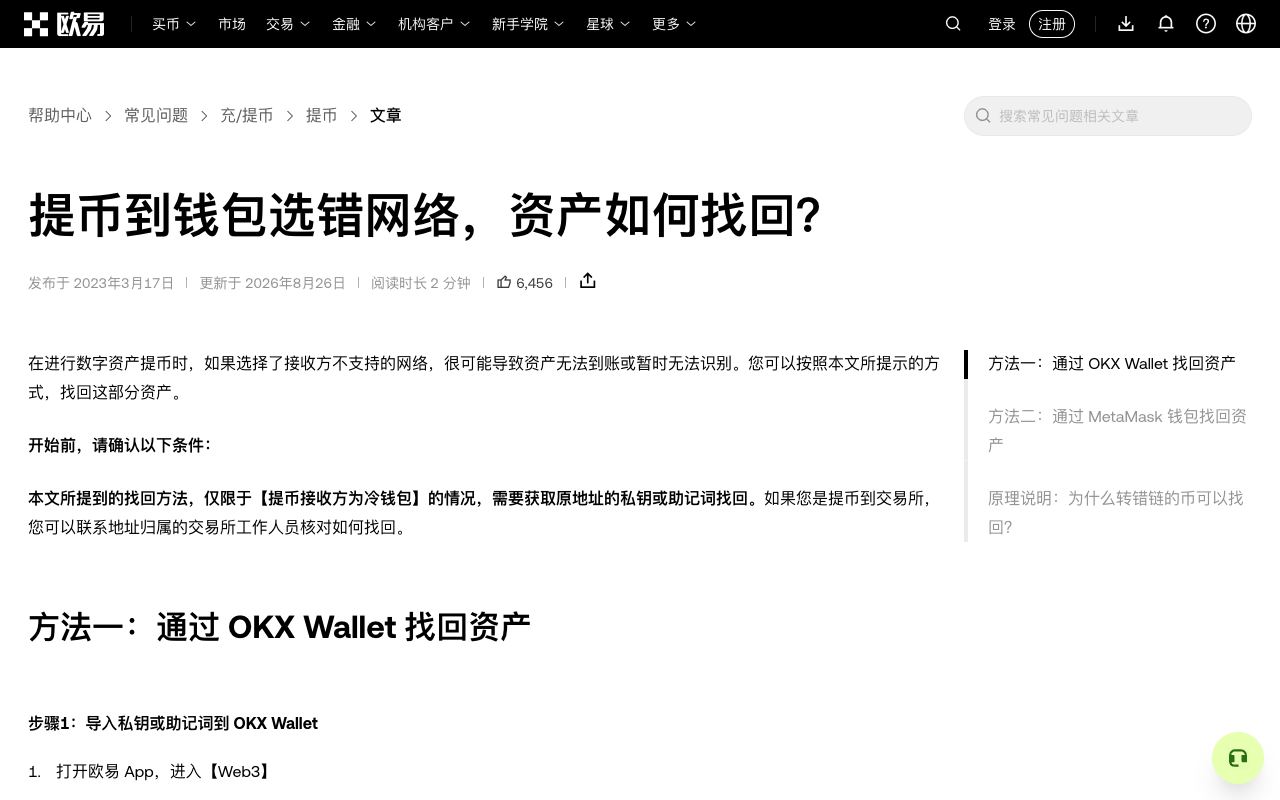Image resolution: width=1280 pixels, height=800 pixels.
Task: Open the search magnifier icon in header
Action: coord(953,24)
